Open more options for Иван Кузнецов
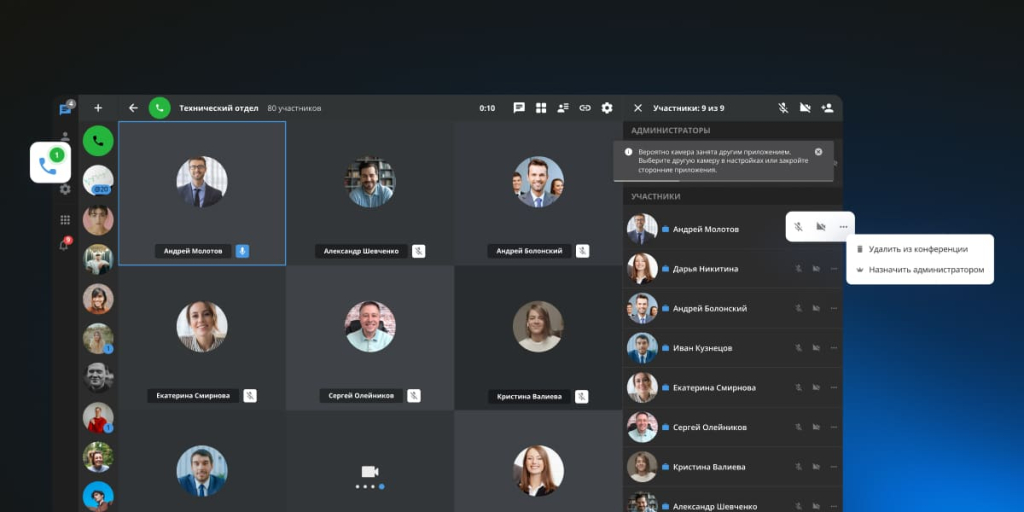 [833, 348]
